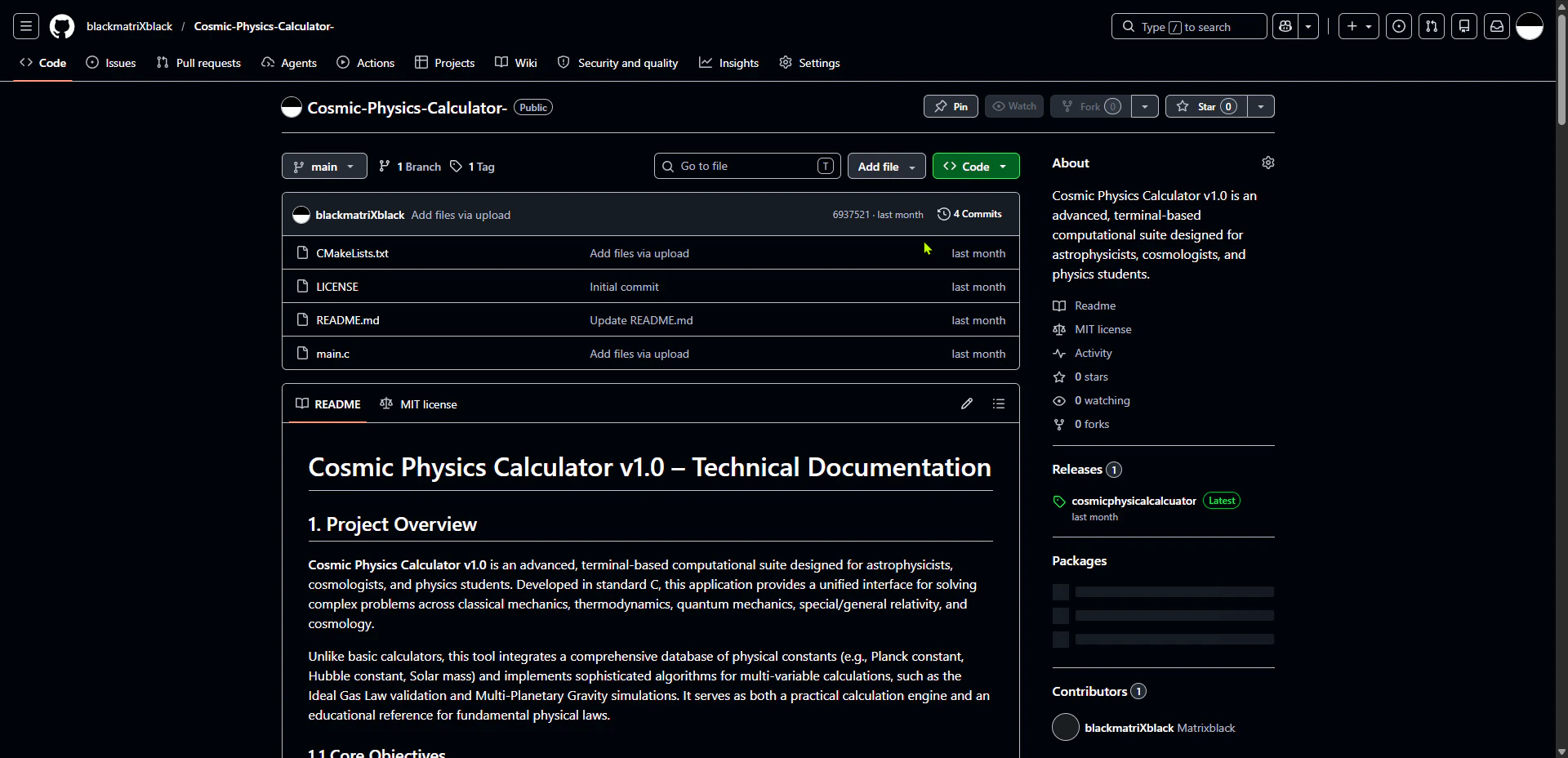Open repositories icon in top header

coord(1464,26)
